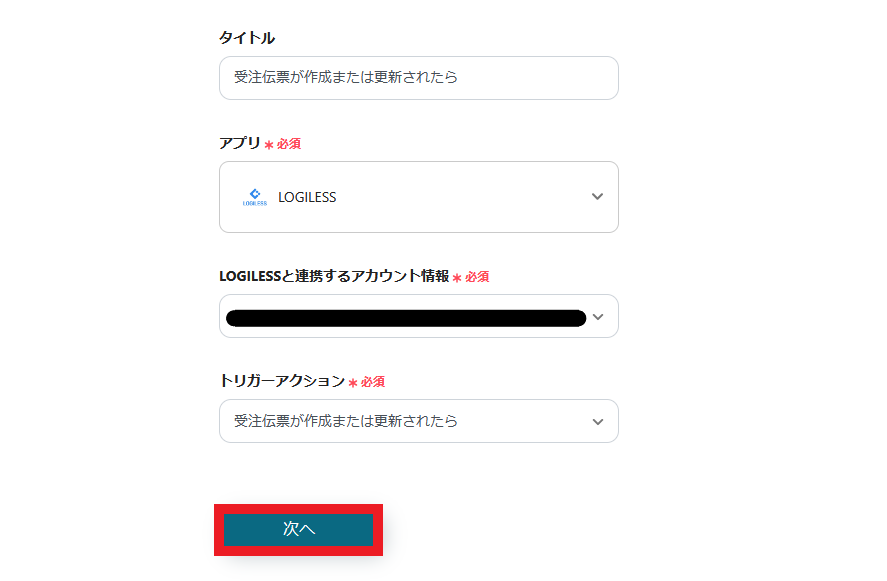Click the タイトル field label
This screenshot has width=887, height=581.
[248, 37]
